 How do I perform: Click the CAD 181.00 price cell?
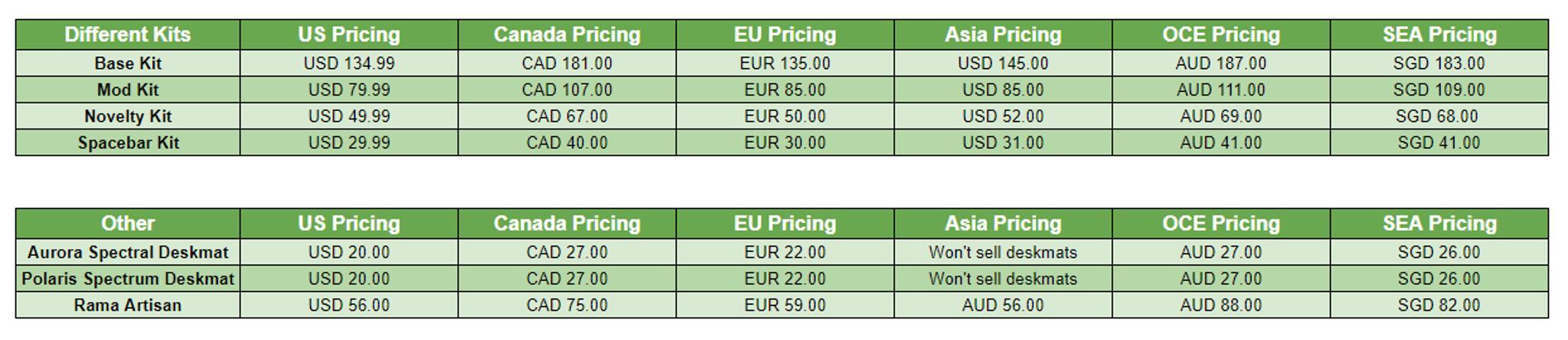click(x=567, y=64)
